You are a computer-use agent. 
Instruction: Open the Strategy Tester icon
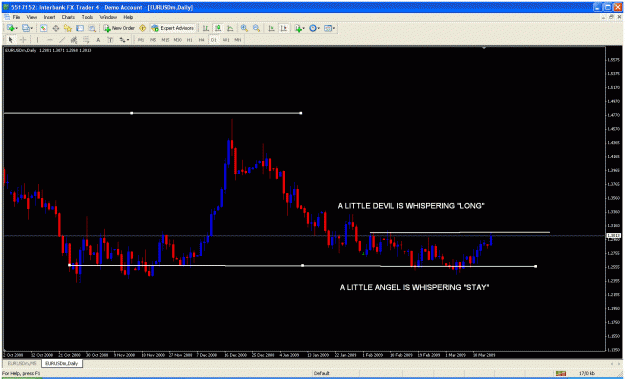tap(92, 28)
